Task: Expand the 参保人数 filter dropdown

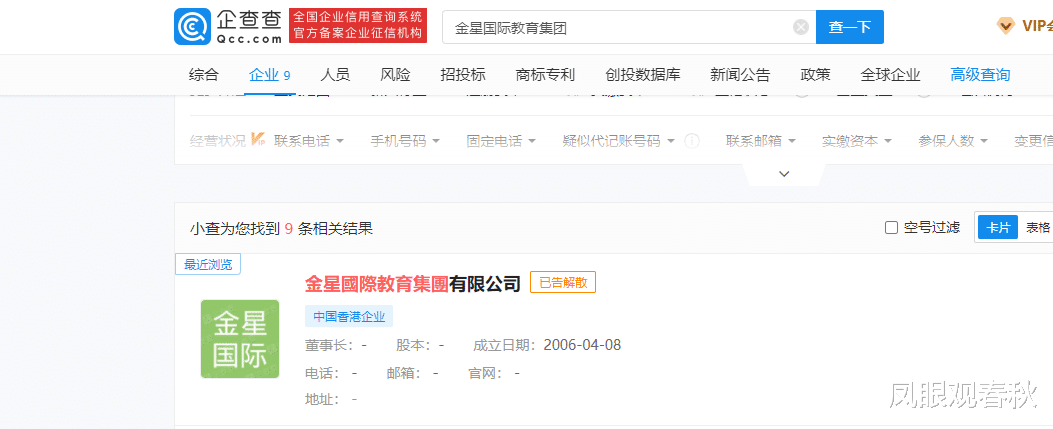Action: coord(953,141)
